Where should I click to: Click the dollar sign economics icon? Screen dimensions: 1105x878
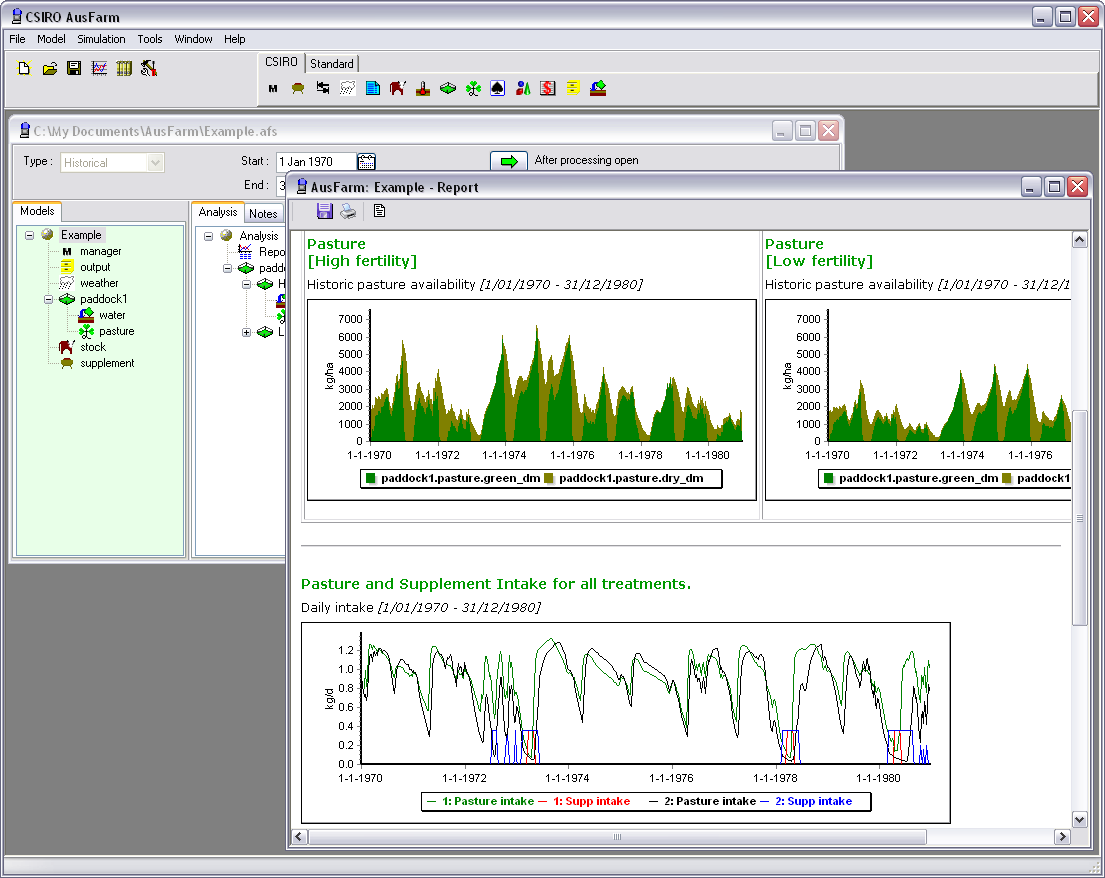pyautogui.click(x=548, y=89)
